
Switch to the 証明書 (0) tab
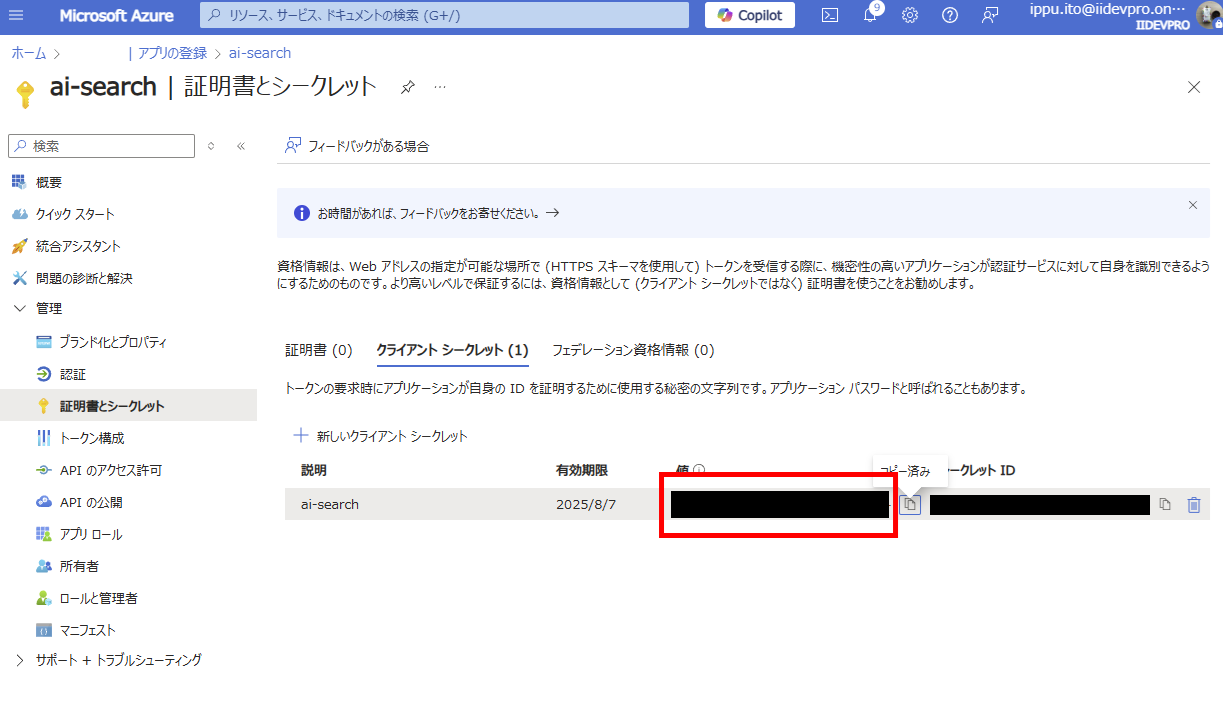(x=319, y=350)
